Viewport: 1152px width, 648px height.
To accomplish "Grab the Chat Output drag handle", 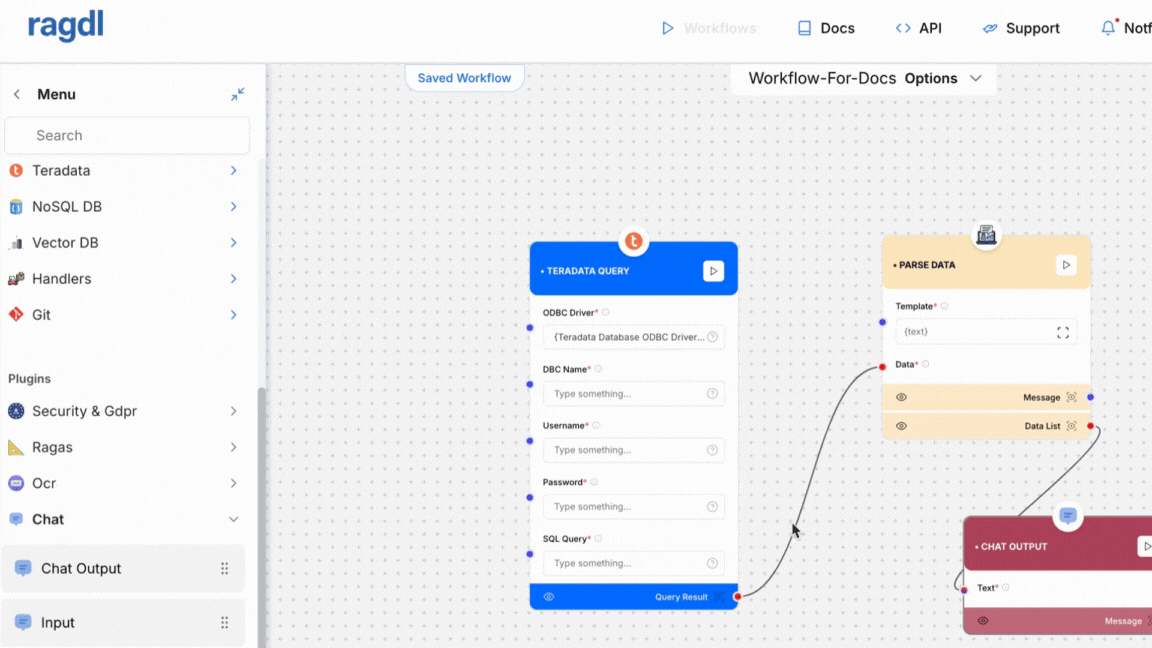I will tap(225, 569).
